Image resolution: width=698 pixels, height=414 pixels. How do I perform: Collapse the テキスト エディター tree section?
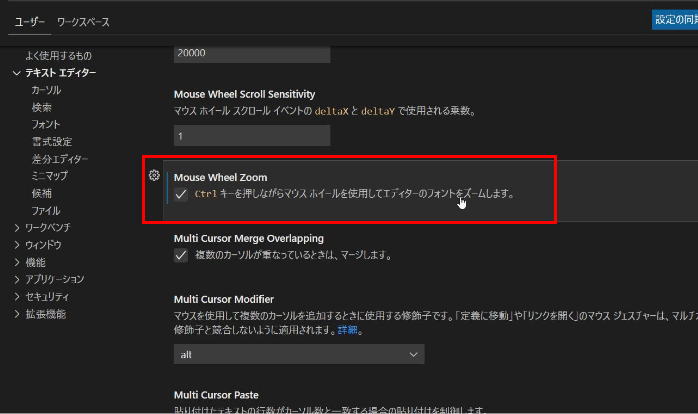pyautogui.click(x=17, y=73)
